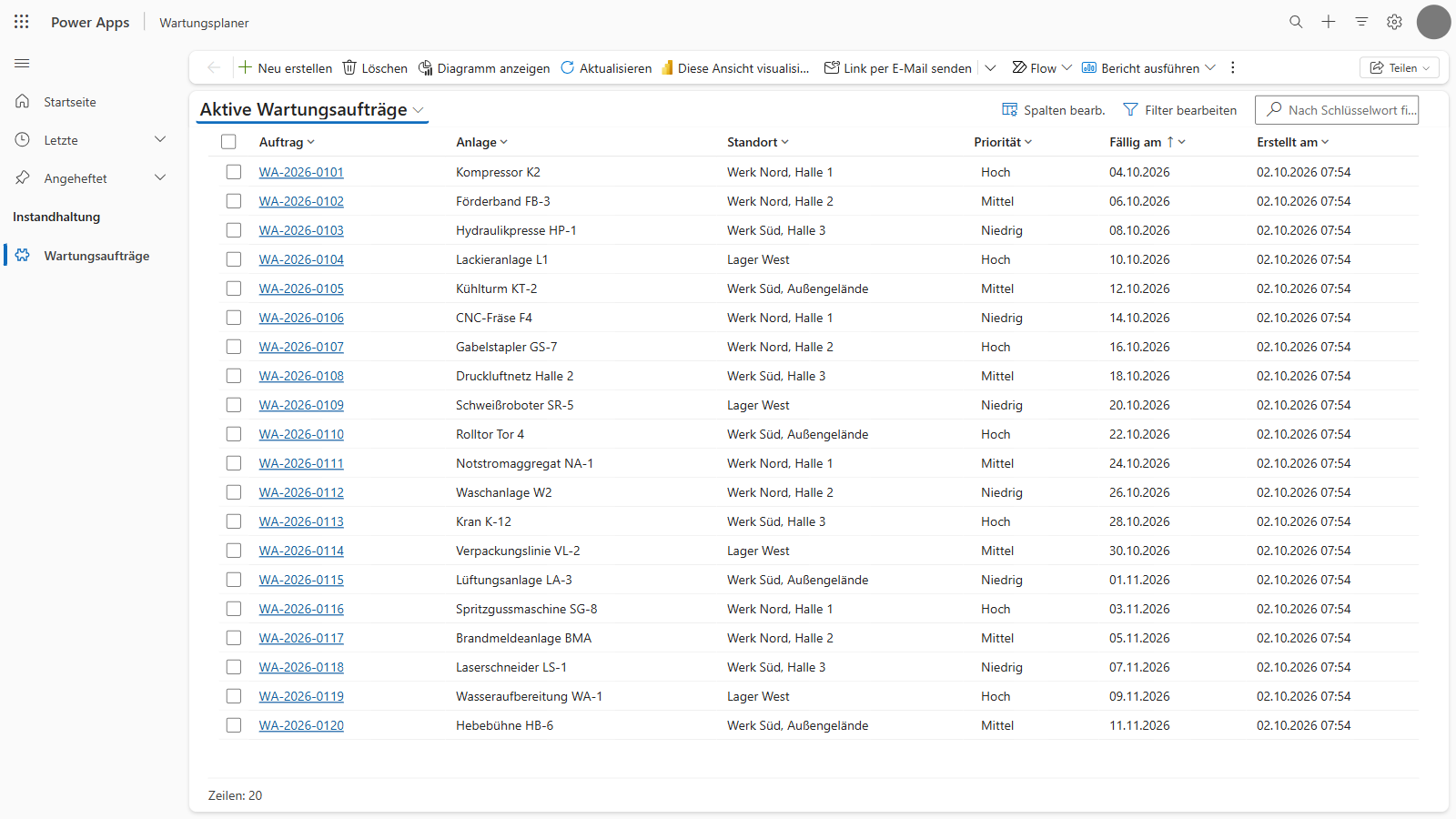Open the split arrow beside Link per E-Mail senden
Screen dimensions: 1456x819
[x=991, y=67]
